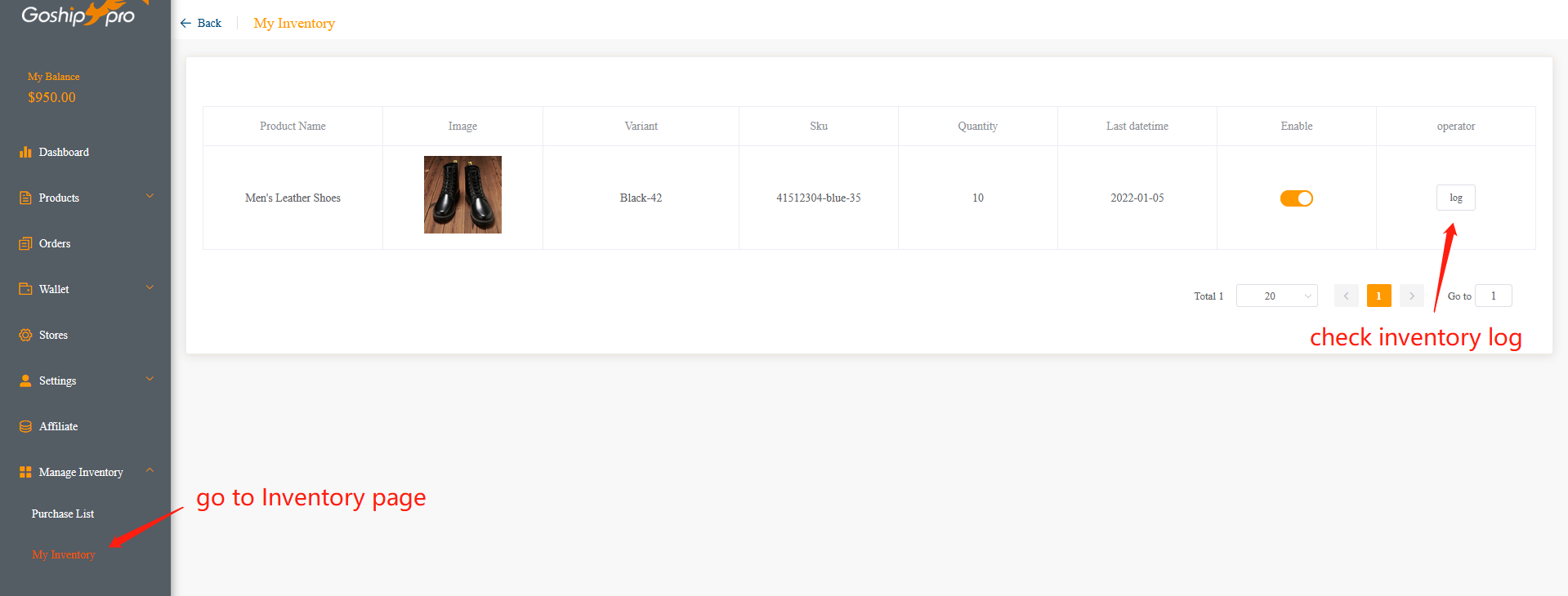Disable the Men's Leather Shoes enable toggle
Image resolution: width=1568 pixels, height=596 pixels.
click(x=1296, y=198)
